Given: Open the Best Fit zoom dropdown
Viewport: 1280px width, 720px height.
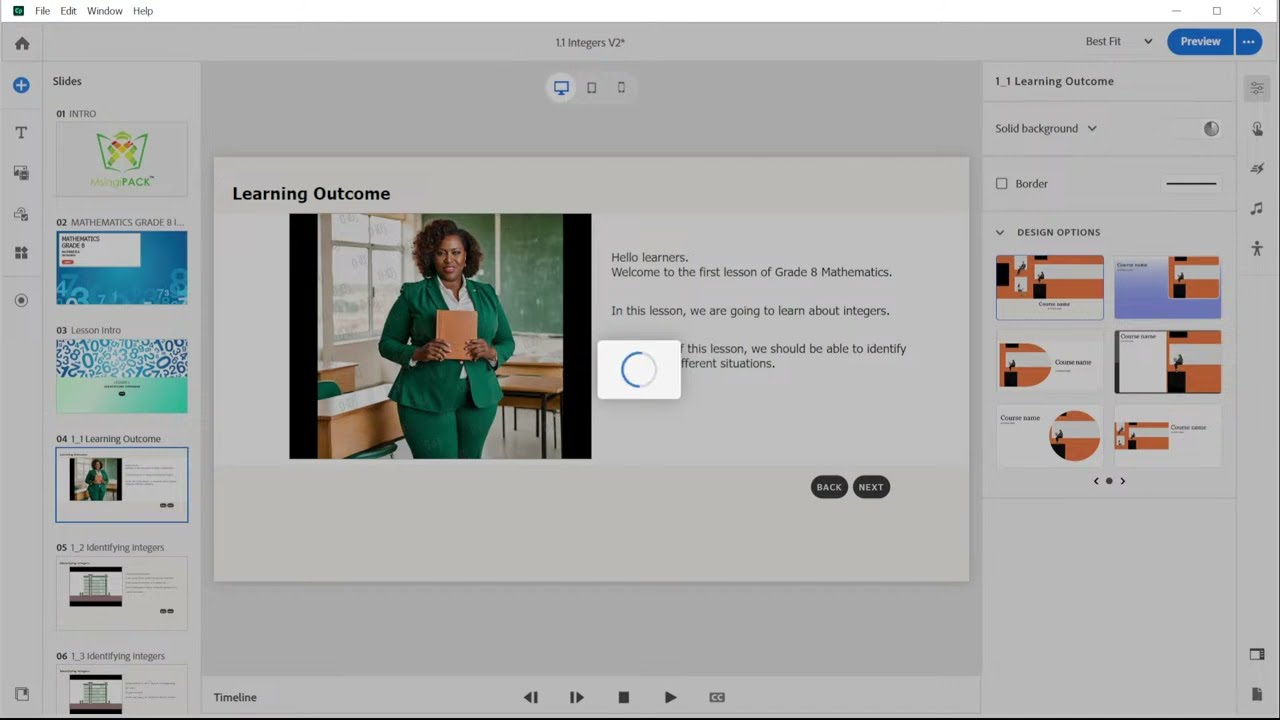Looking at the screenshot, I should pyautogui.click(x=1119, y=41).
